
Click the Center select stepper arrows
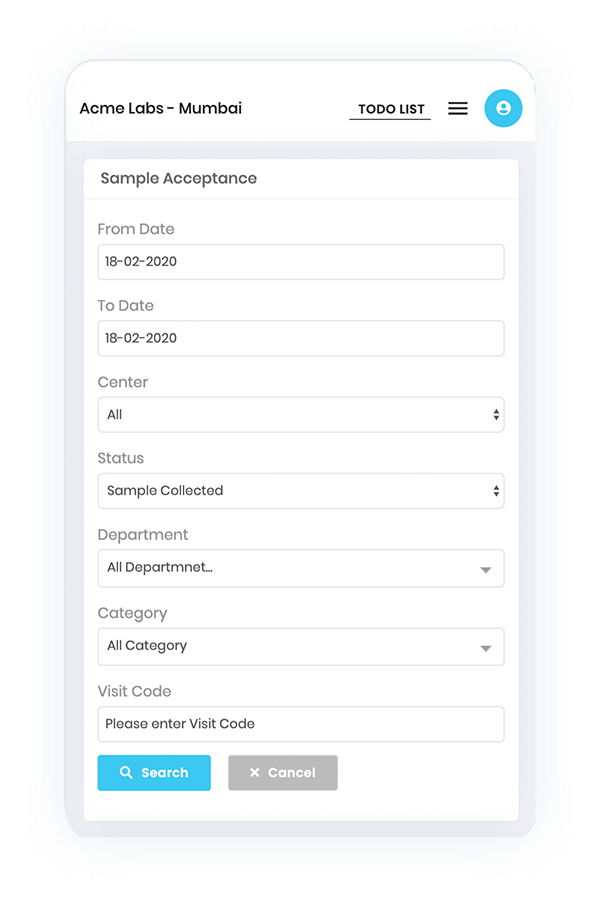[496, 415]
